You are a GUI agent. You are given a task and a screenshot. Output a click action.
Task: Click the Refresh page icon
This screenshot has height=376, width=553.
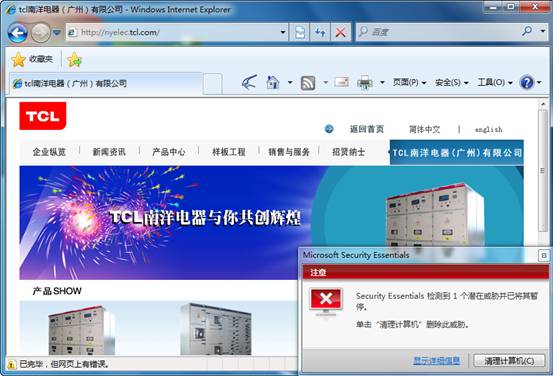pos(320,32)
